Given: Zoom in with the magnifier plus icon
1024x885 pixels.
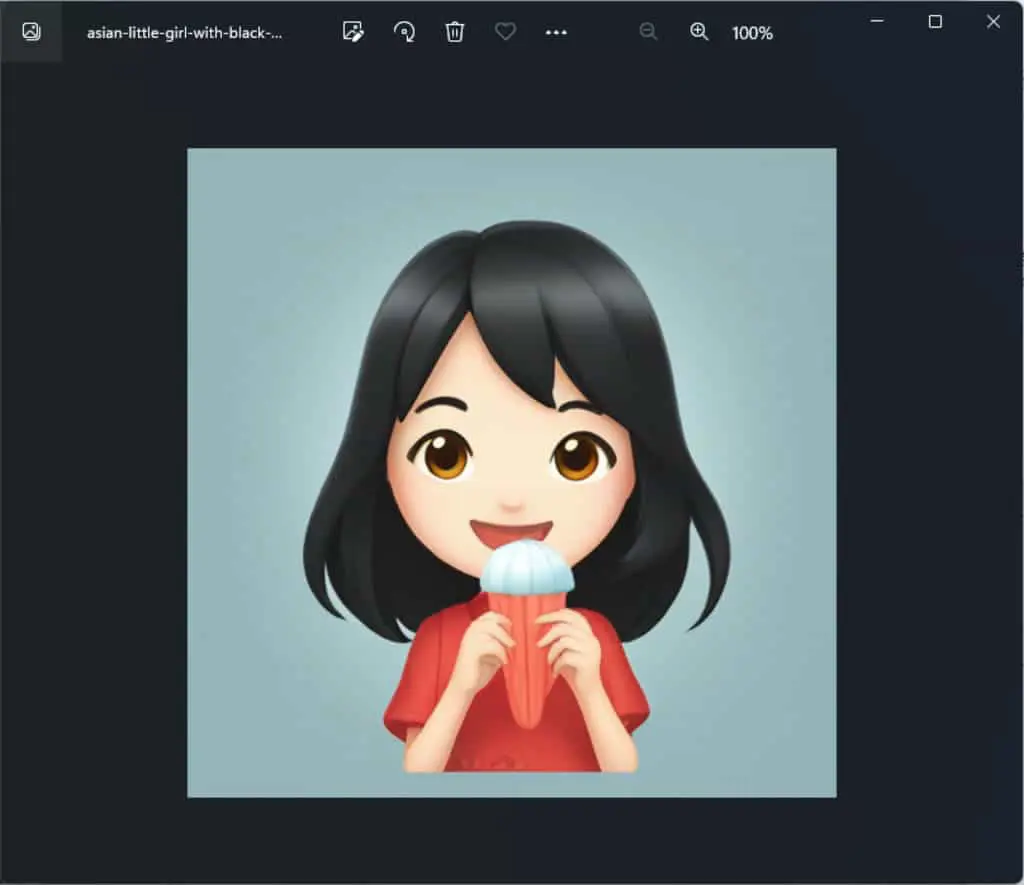Looking at the screenshot, I should [699, 31].
